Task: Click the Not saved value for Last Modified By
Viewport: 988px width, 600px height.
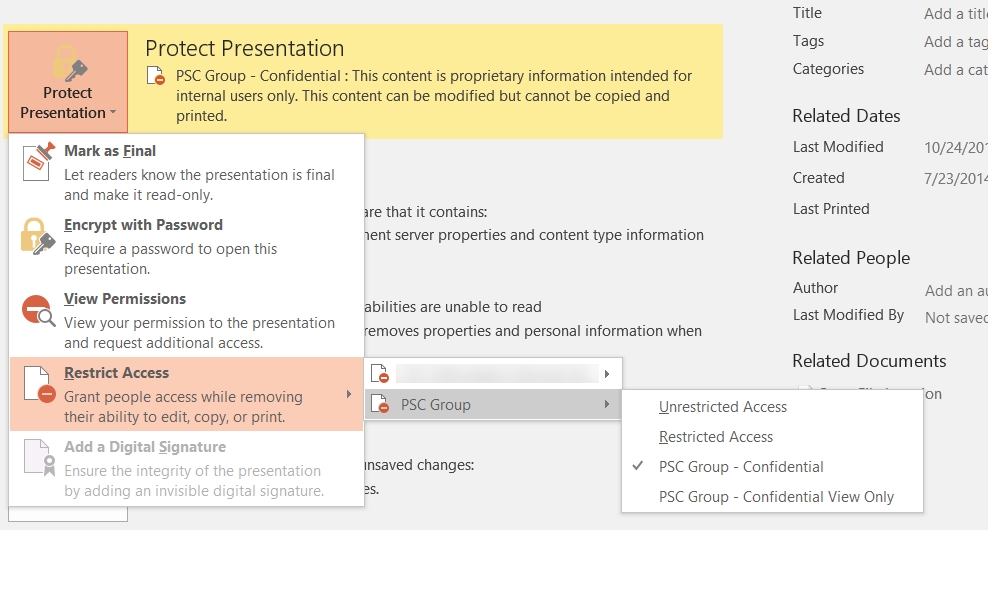Action: (956, 318)
